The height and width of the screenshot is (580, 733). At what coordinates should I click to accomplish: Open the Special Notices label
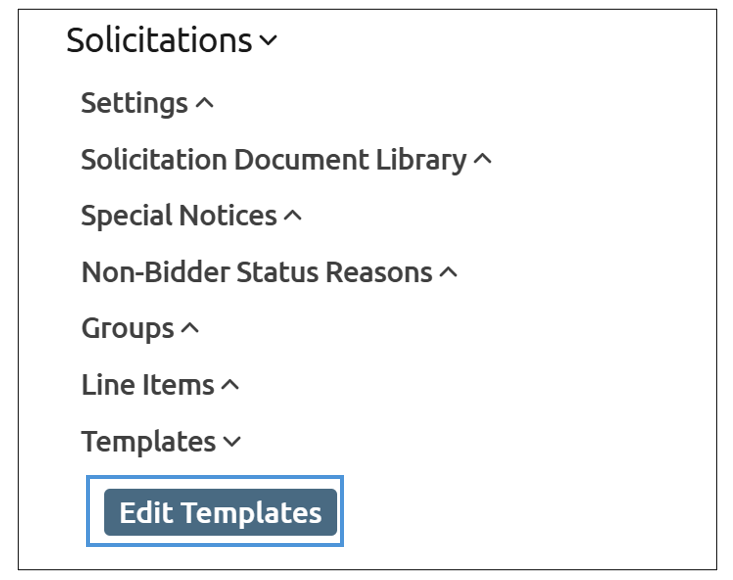pos(178,216)
